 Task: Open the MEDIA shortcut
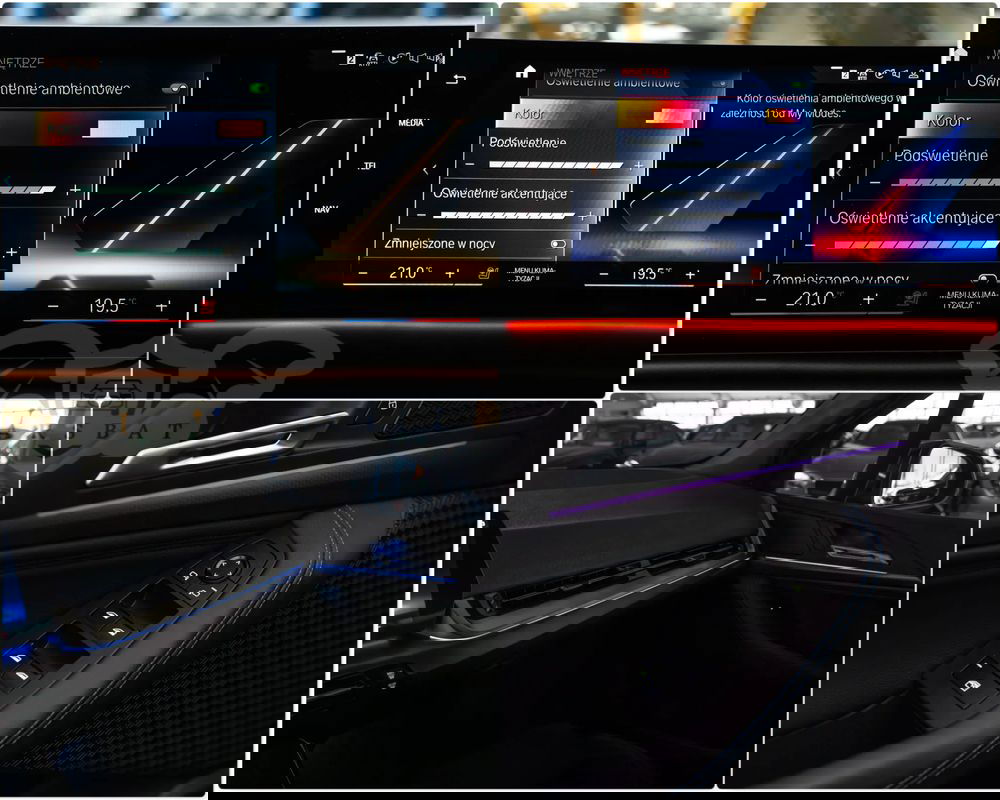[x=410, y=123]
